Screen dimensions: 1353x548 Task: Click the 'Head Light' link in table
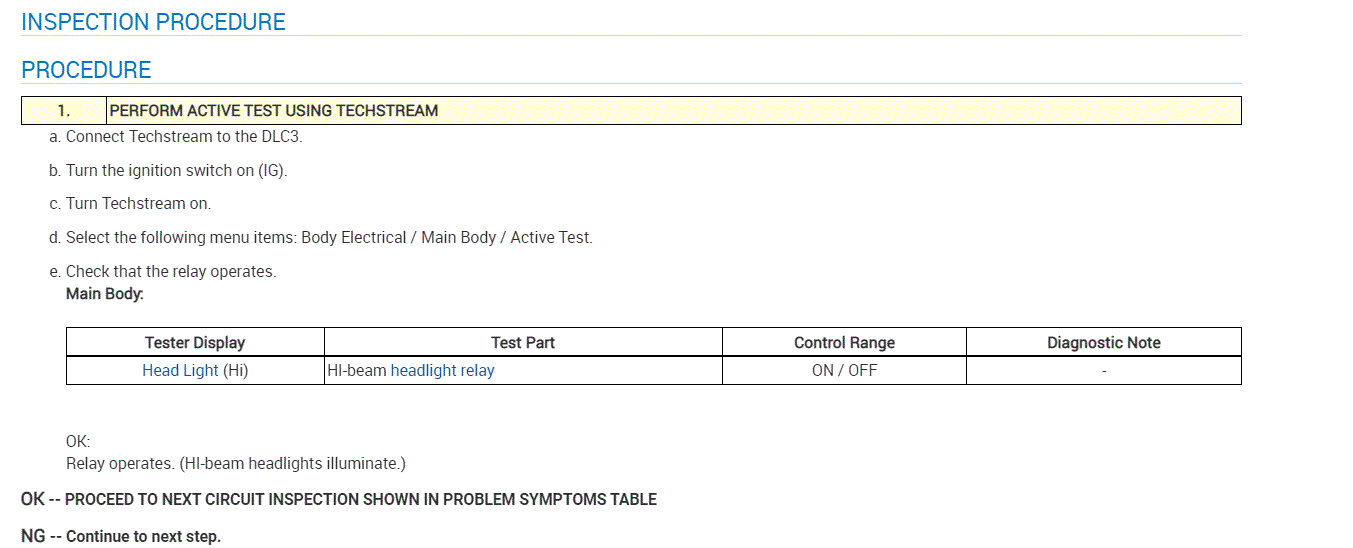click(180, 371)
